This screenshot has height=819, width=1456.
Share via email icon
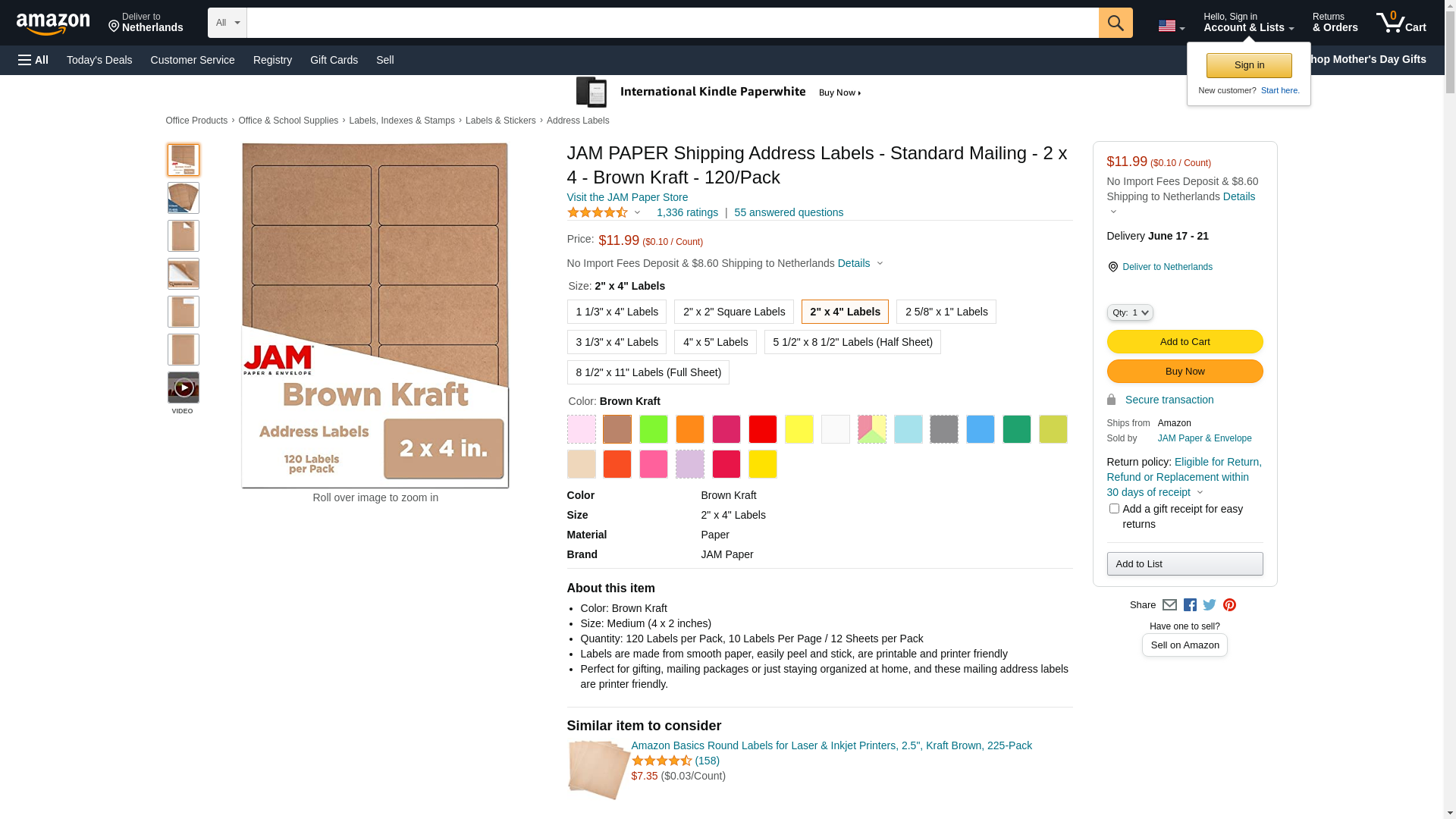(1169, 605)
